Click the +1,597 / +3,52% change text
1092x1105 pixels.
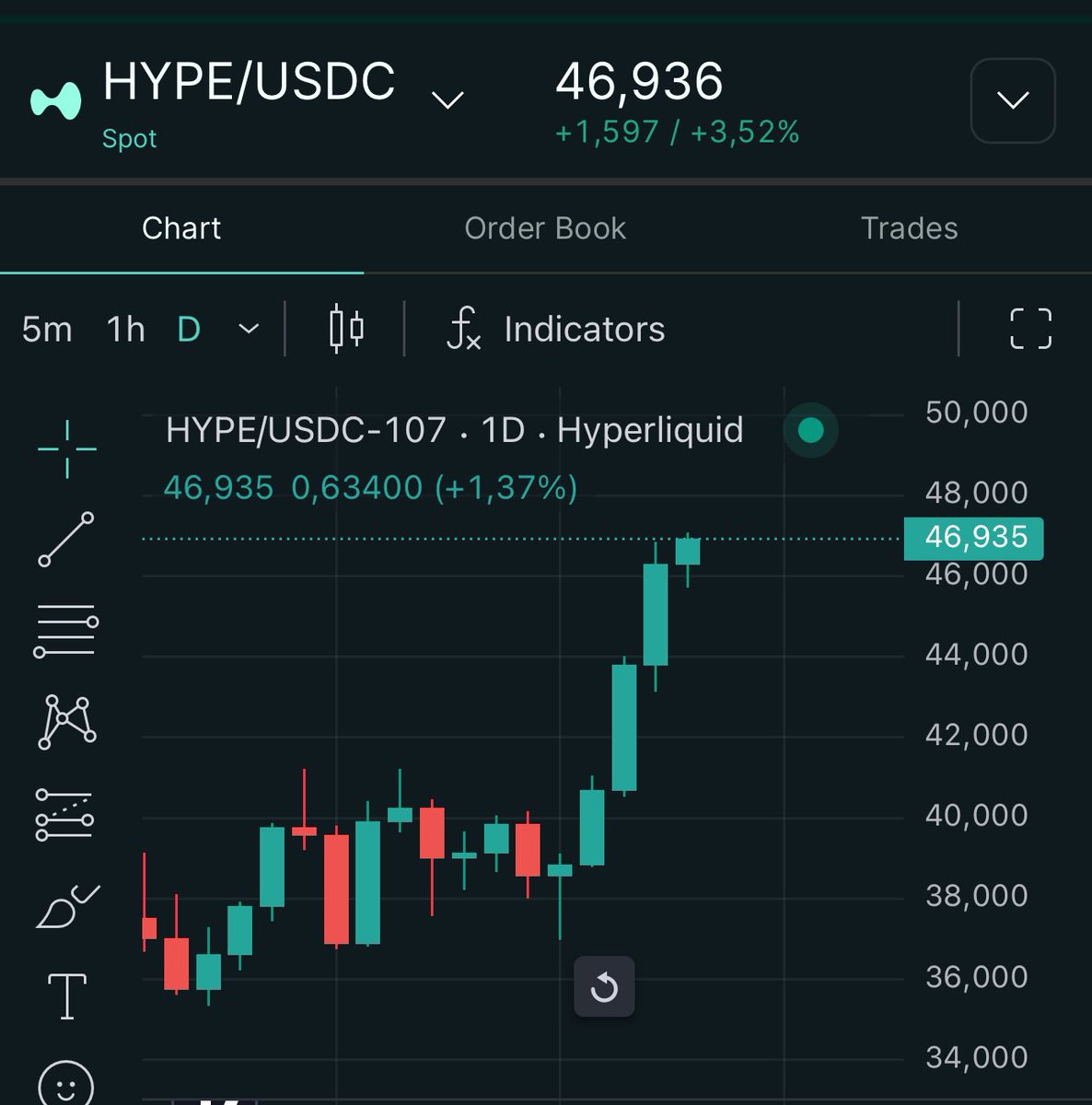point(677,132)
